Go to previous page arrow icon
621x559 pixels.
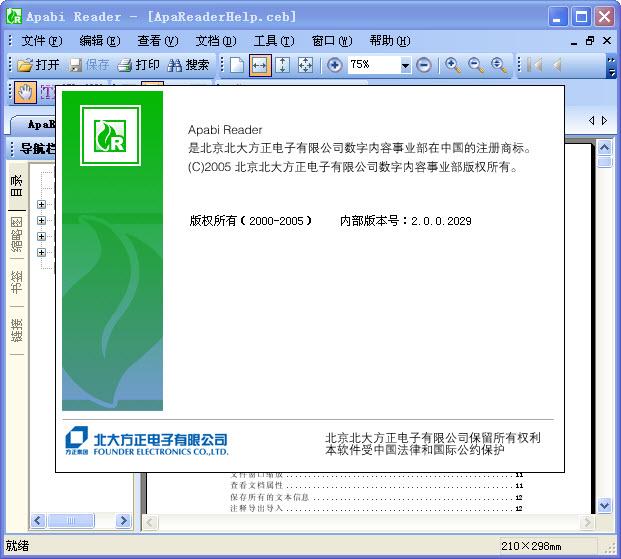[557, 65]
